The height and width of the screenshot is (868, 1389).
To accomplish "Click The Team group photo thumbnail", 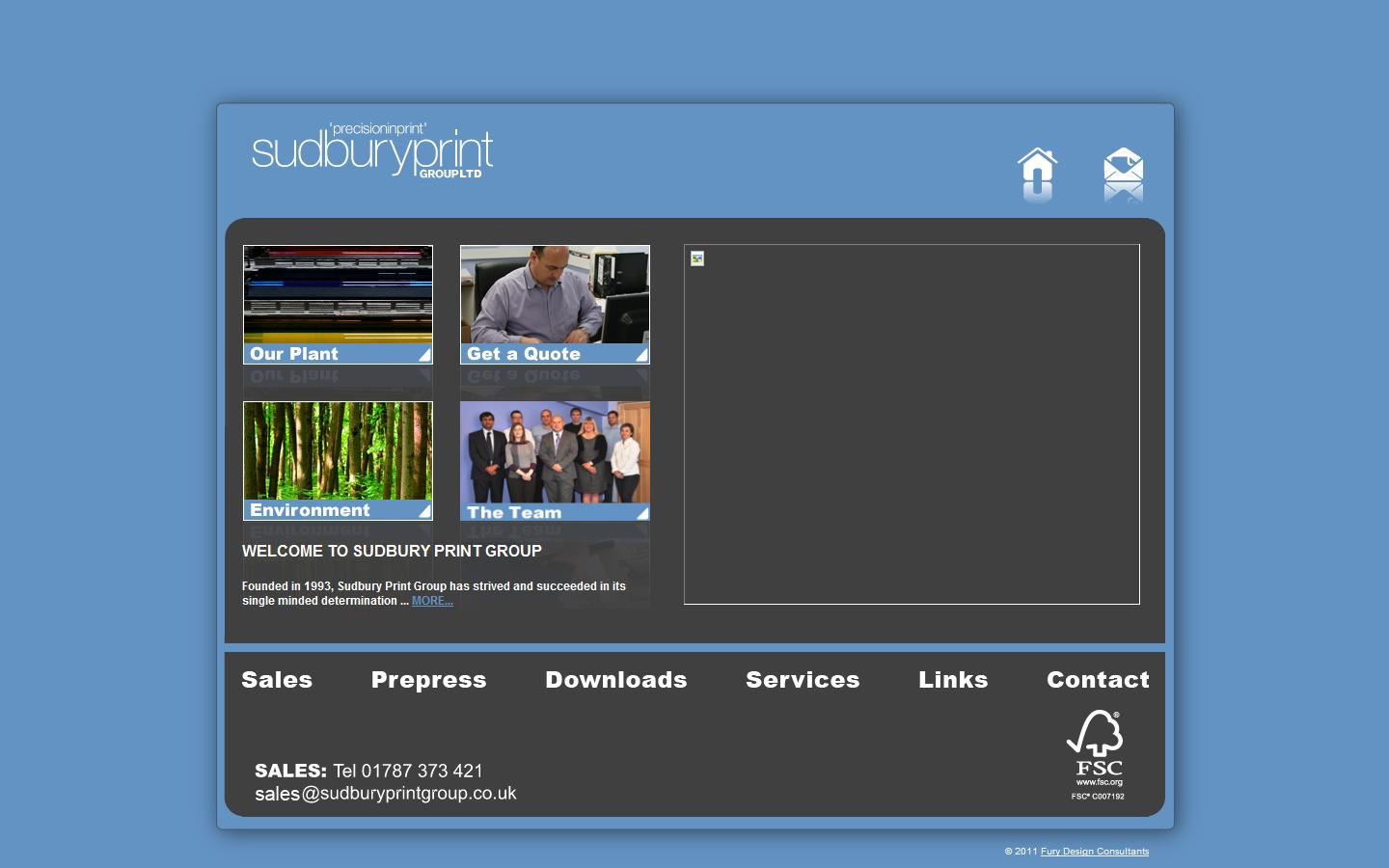I will point(555,451).
